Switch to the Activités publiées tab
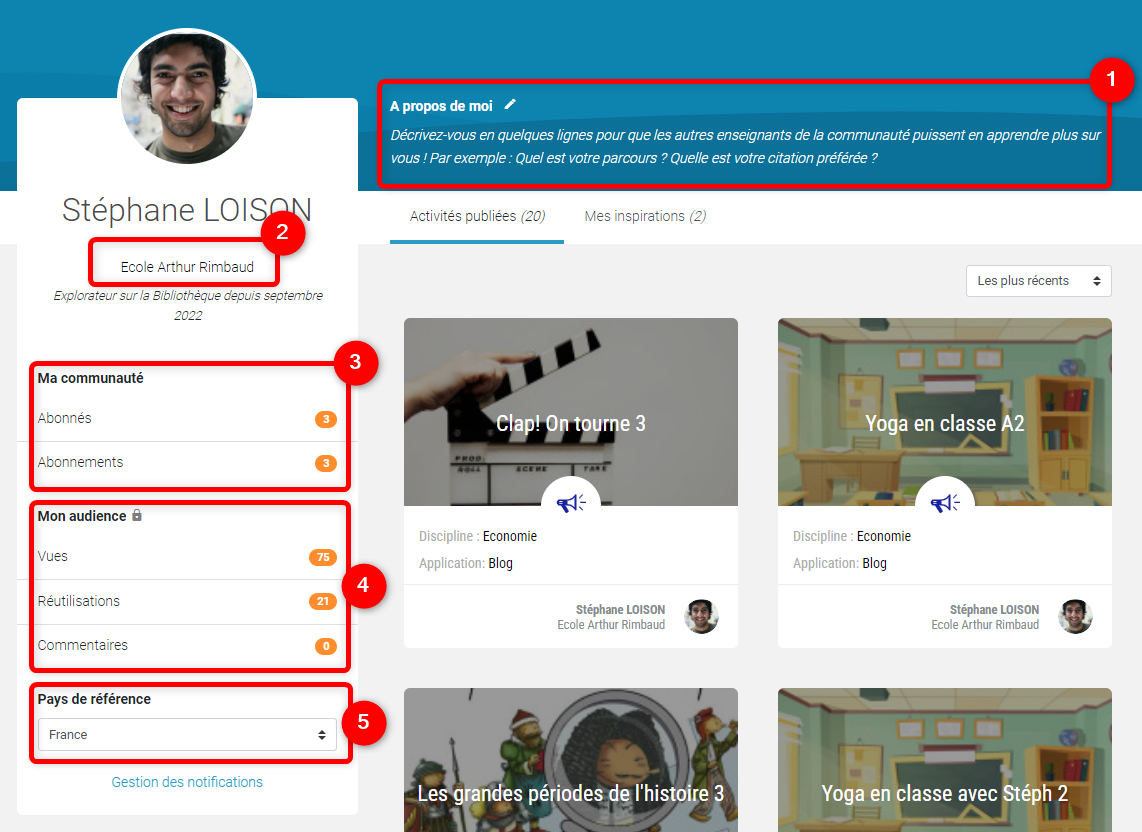The width and height of the screenshot is (1142, 832). click(477, 216)
